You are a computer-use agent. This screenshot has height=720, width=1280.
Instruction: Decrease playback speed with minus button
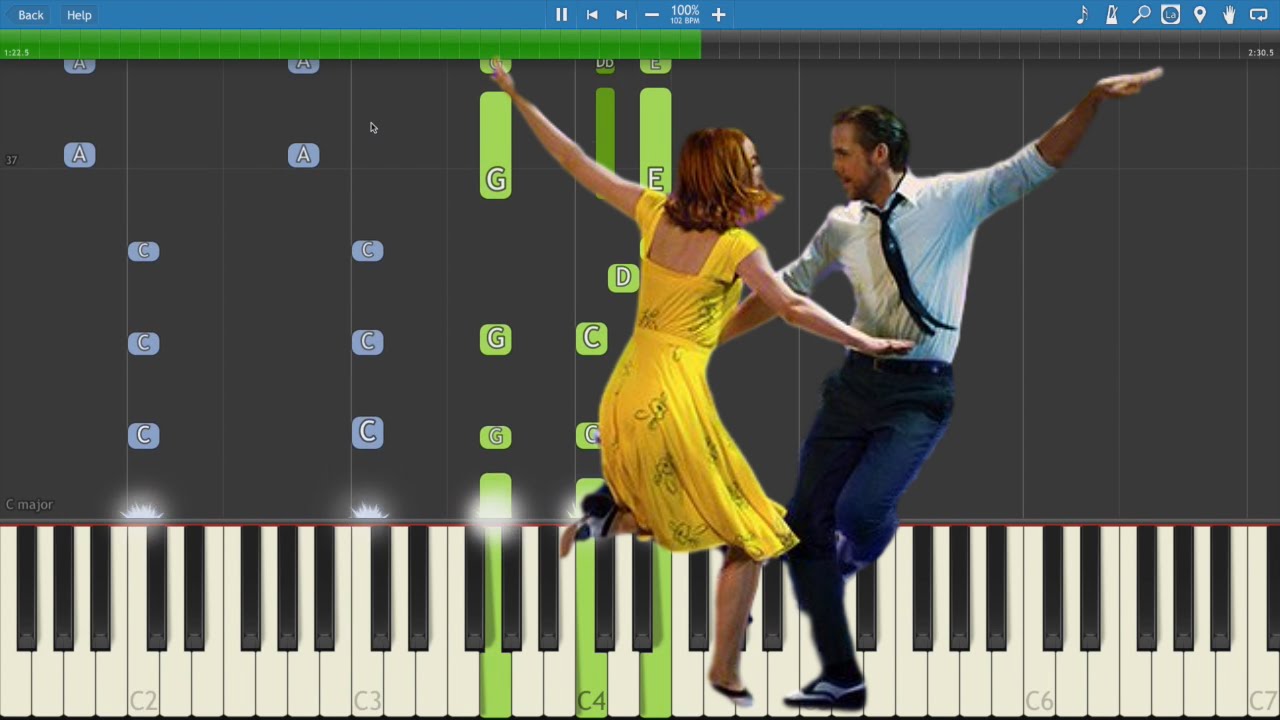[x=652, y=15]
